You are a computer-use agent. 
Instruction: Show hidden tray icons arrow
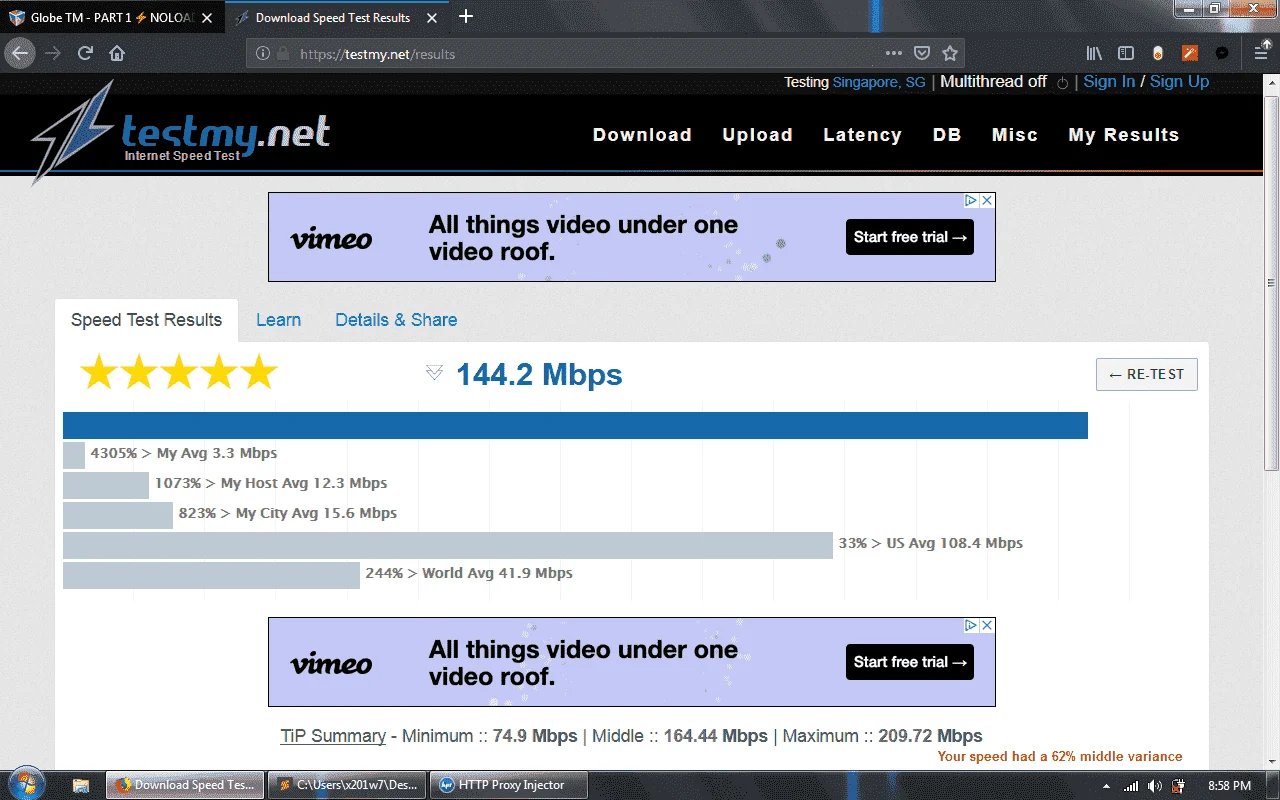[x=1108, y=786]
